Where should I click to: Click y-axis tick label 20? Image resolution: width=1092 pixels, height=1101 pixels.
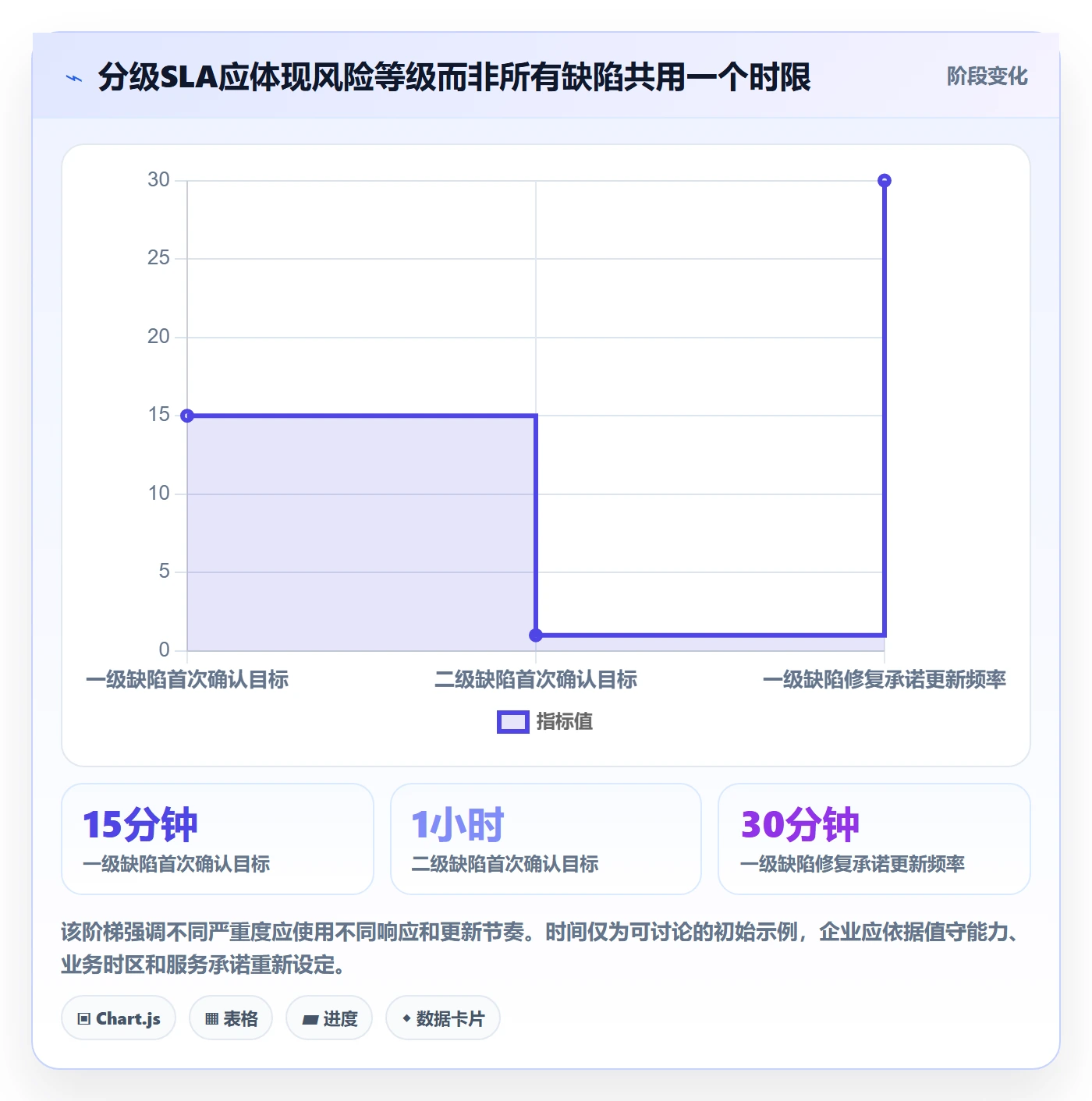click(x=158, y=337)
